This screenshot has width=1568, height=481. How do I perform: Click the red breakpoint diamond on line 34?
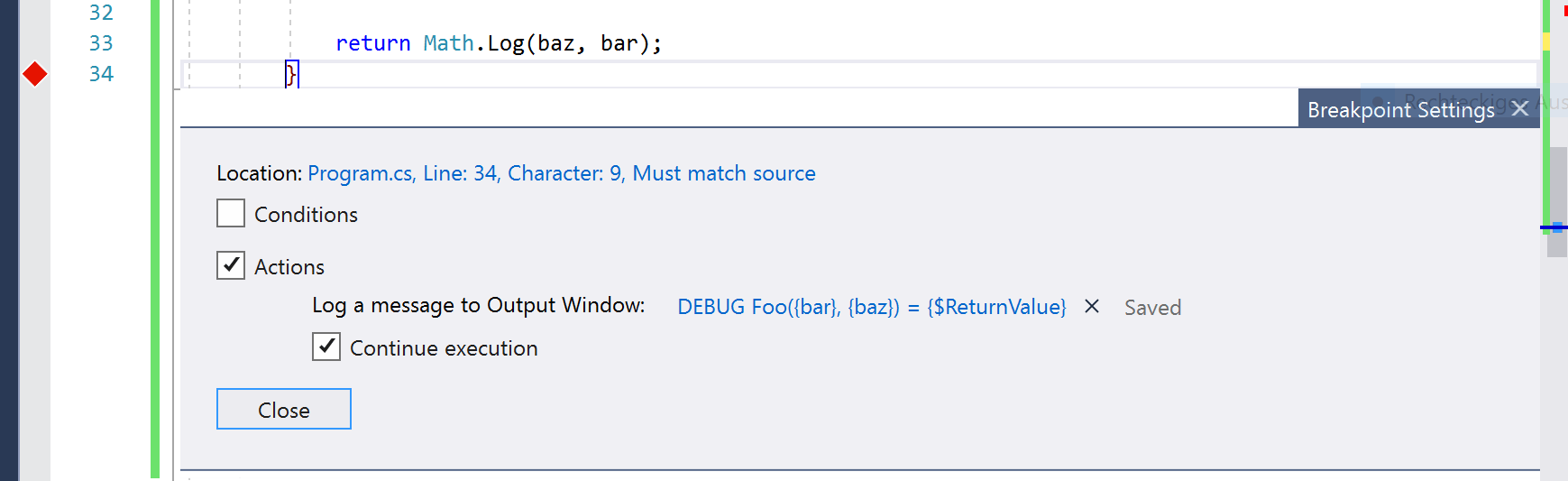click(x=35, y=74)
